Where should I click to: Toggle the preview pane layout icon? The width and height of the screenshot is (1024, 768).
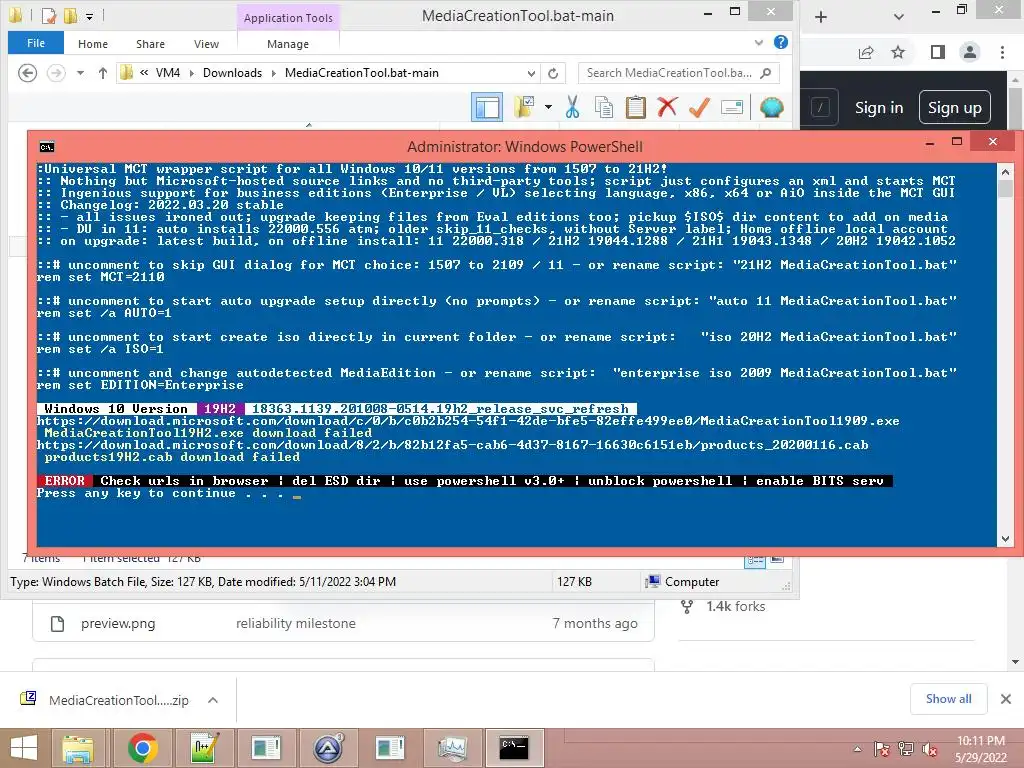click(x=487, y=107)
